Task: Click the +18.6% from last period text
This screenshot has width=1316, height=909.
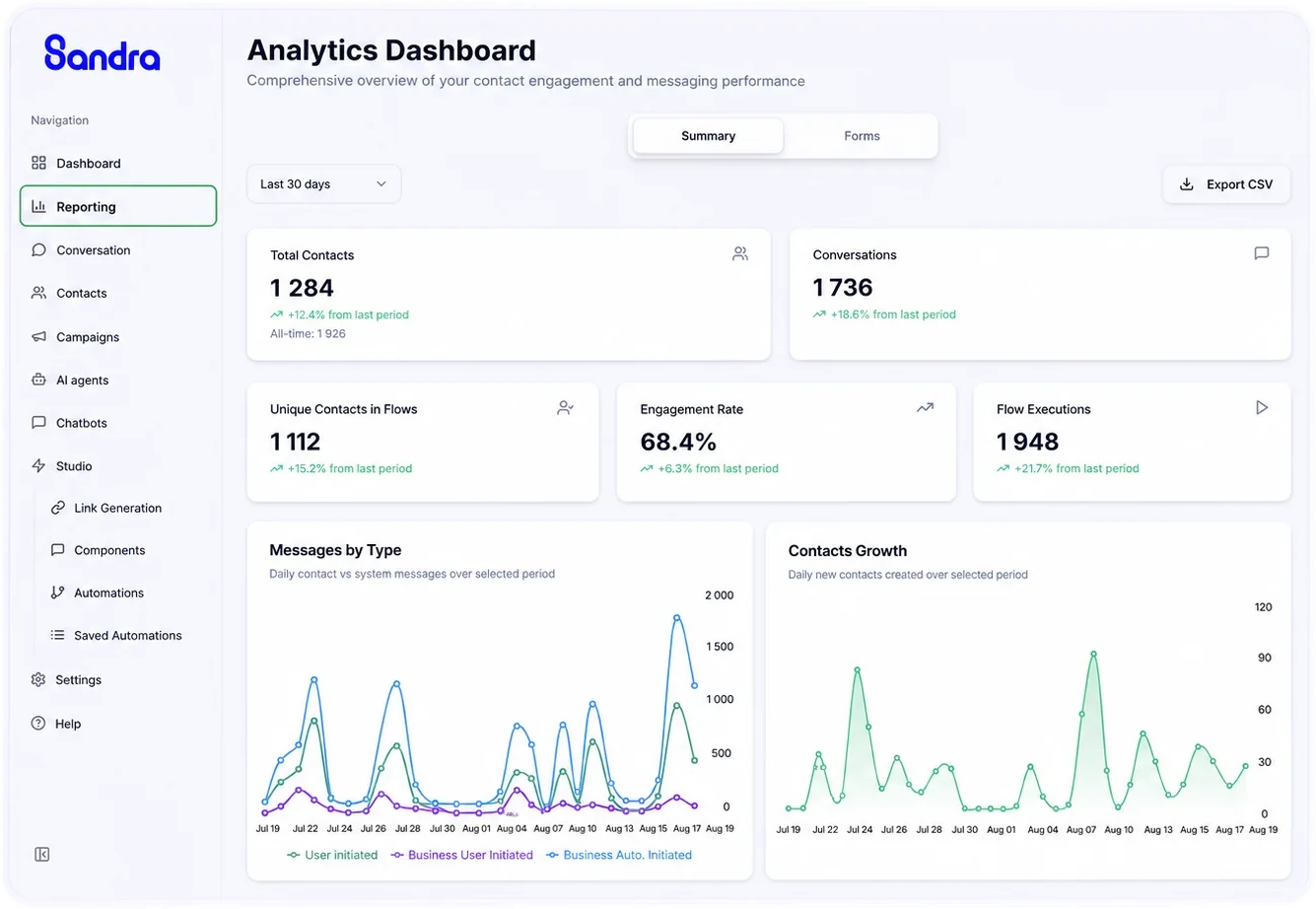Action: click(893, 315)
